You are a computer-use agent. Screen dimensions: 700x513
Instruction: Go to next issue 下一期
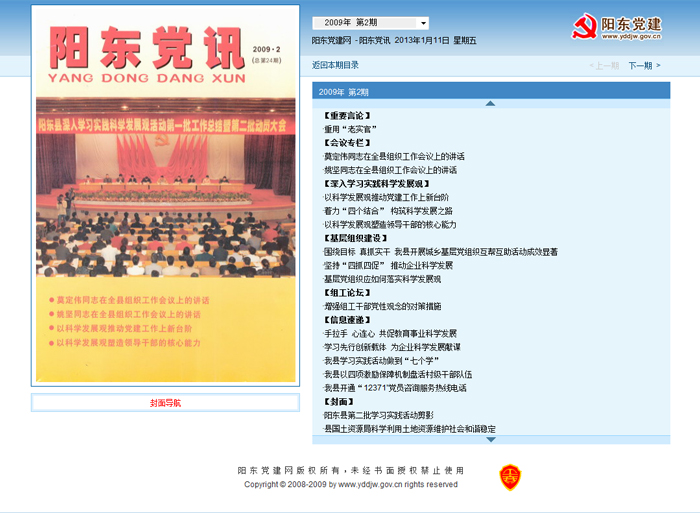pyautogui.click(x=640, y=65)
